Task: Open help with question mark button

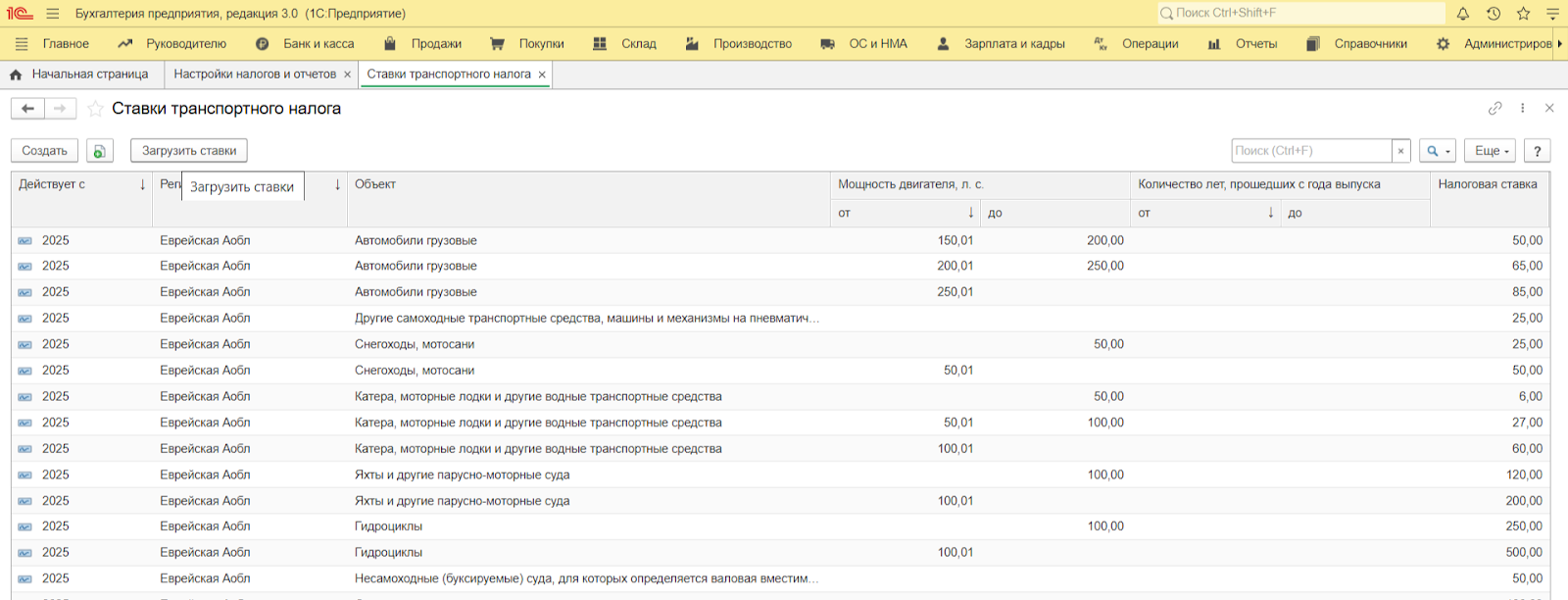Action: (1538, 151)
